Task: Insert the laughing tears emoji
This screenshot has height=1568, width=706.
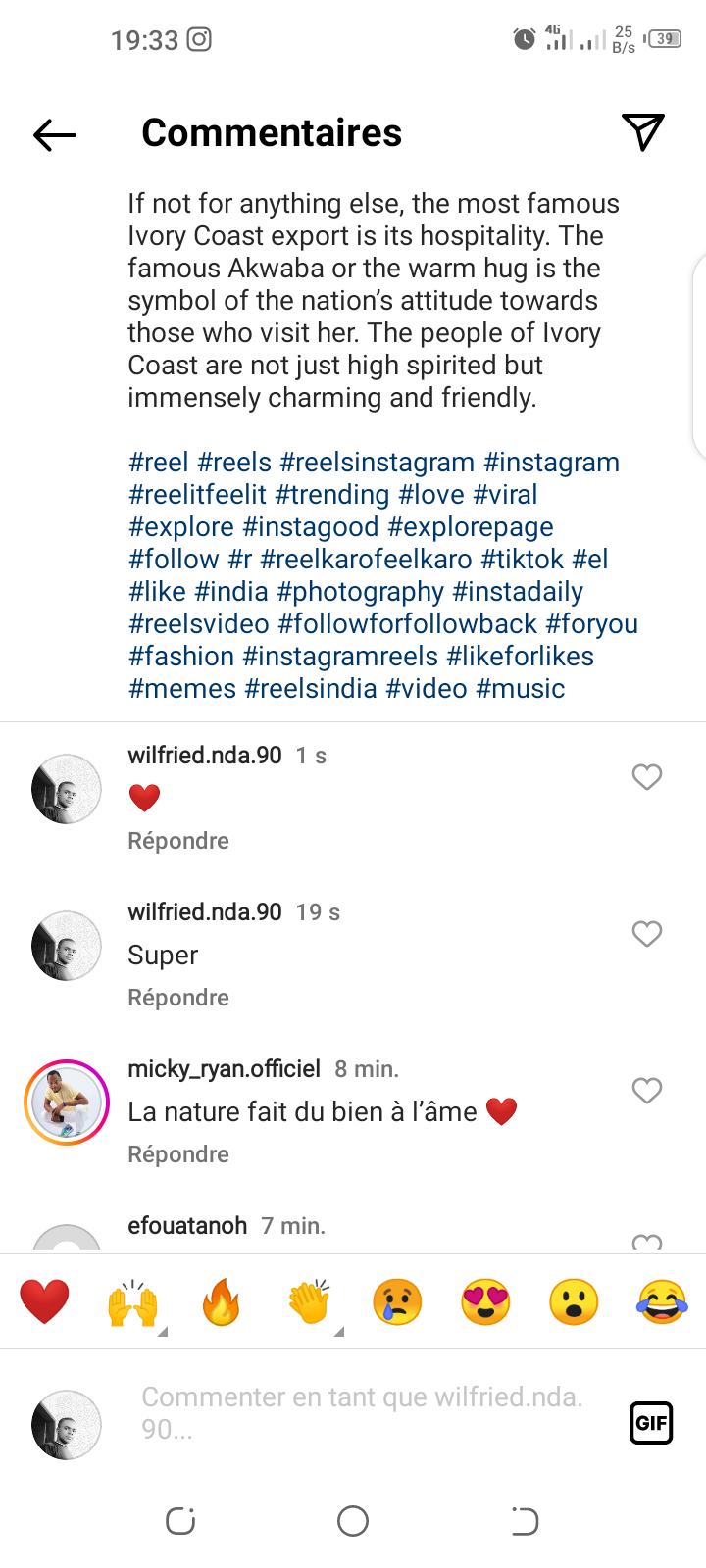Action: [662, 1302]
